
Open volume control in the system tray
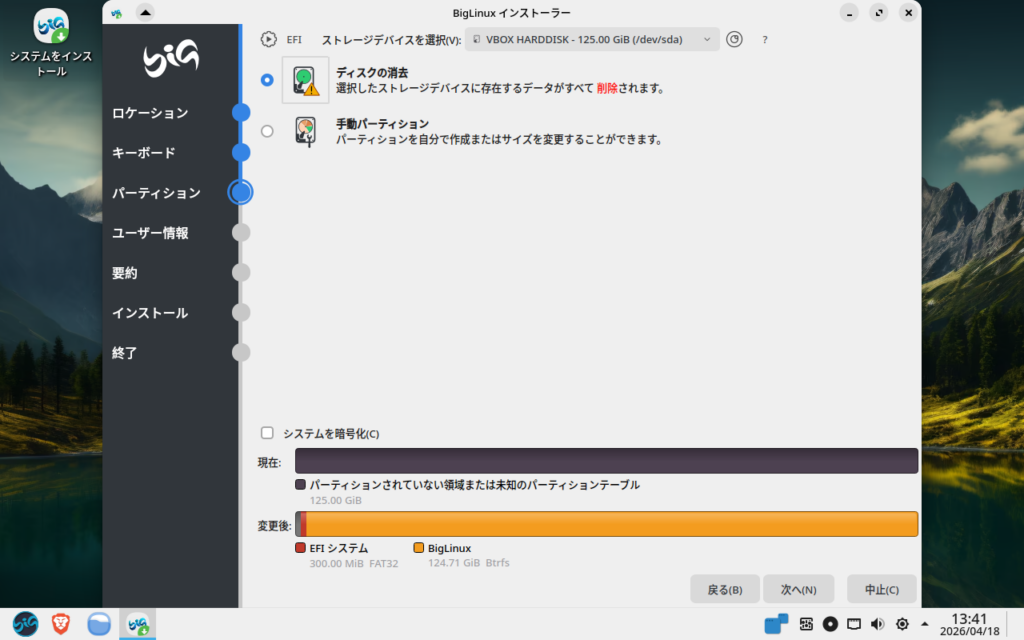click(x=878, y=624)
